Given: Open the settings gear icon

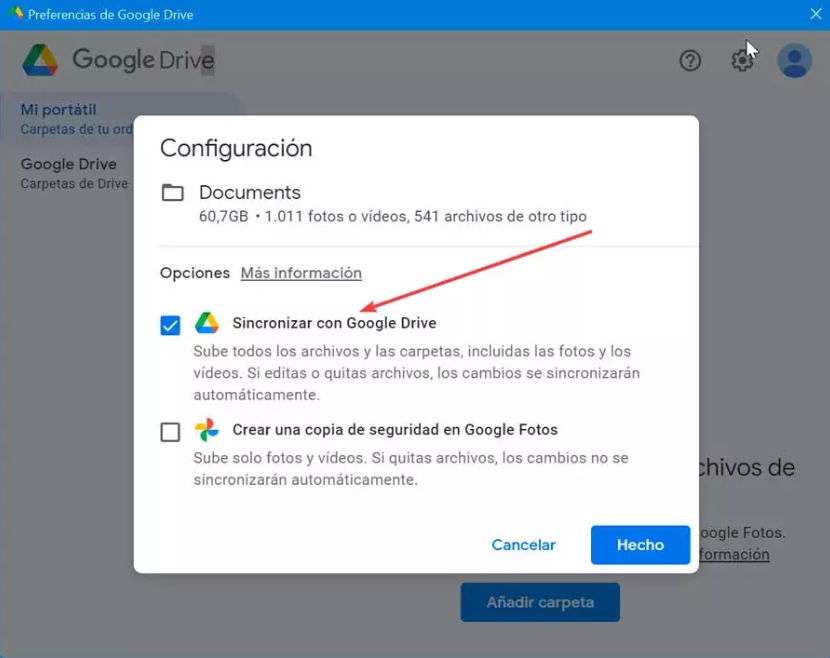Looking at the screenshot, I should pyautogui.click(x=742, y=61).
